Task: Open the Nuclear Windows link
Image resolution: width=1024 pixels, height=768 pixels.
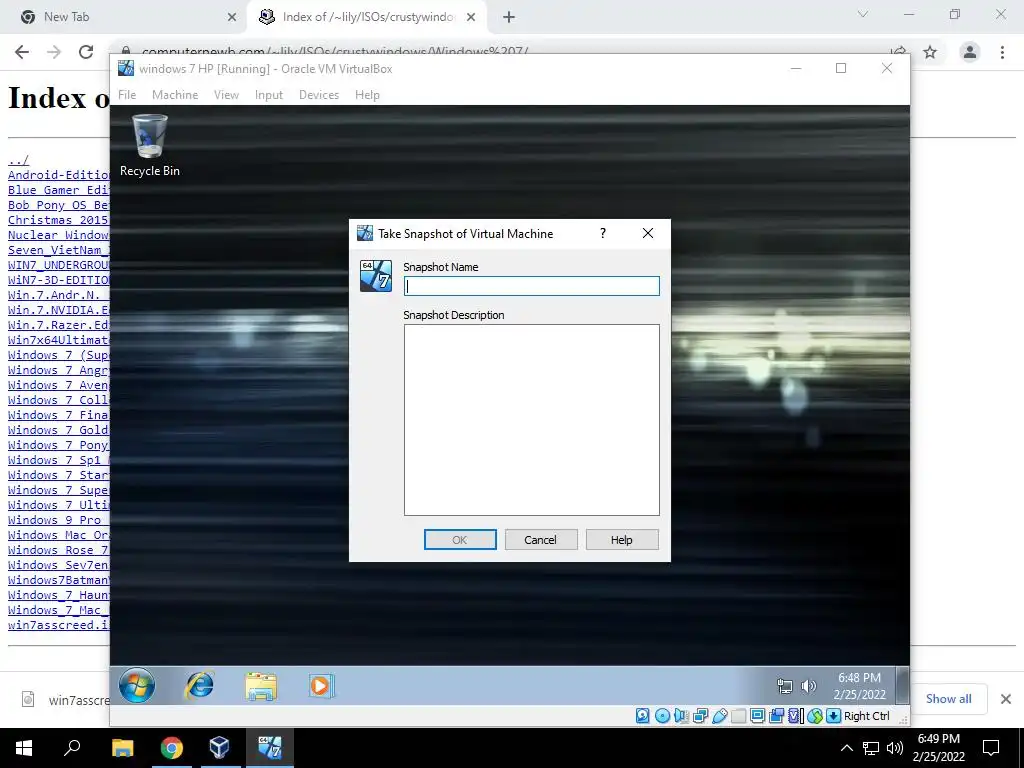Action: click(59, 235)
